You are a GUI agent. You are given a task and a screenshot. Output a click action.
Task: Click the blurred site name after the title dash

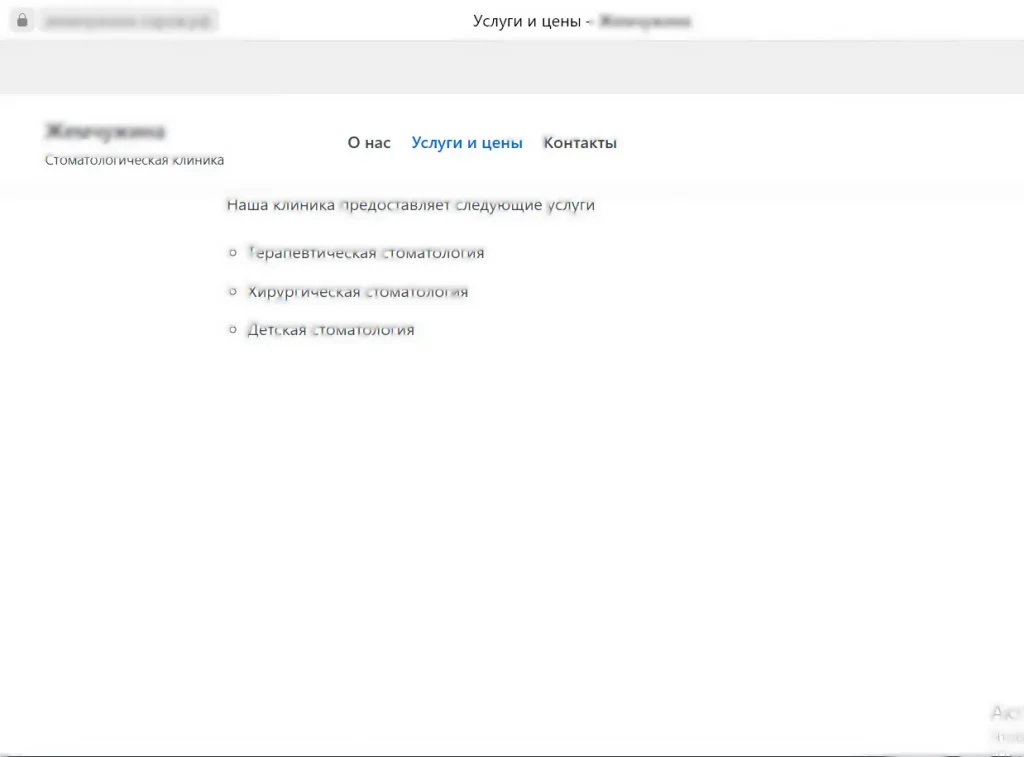click(x=645, y=21)
